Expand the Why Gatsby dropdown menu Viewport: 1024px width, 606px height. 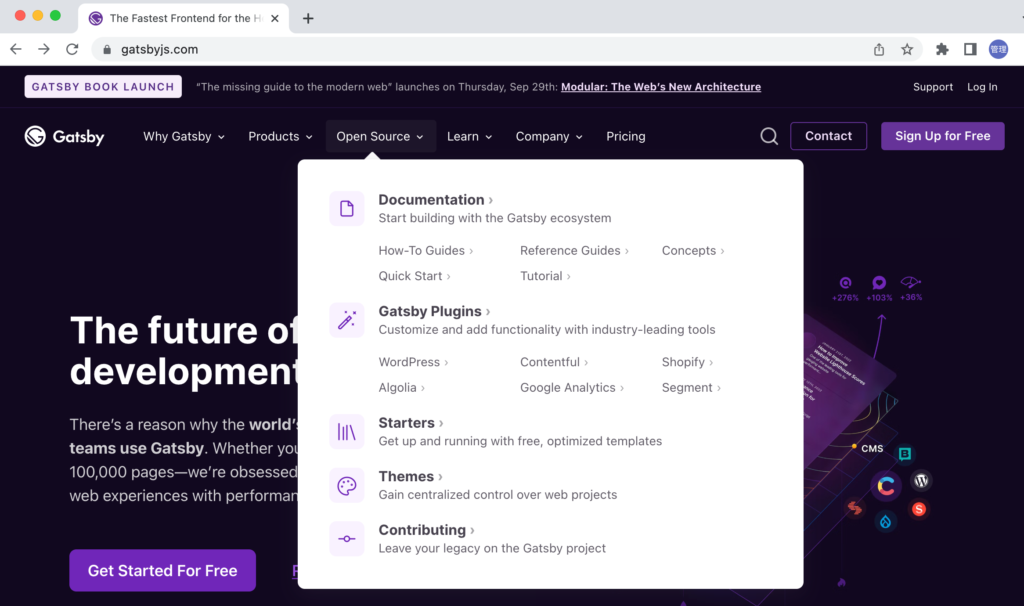(184, 137)
